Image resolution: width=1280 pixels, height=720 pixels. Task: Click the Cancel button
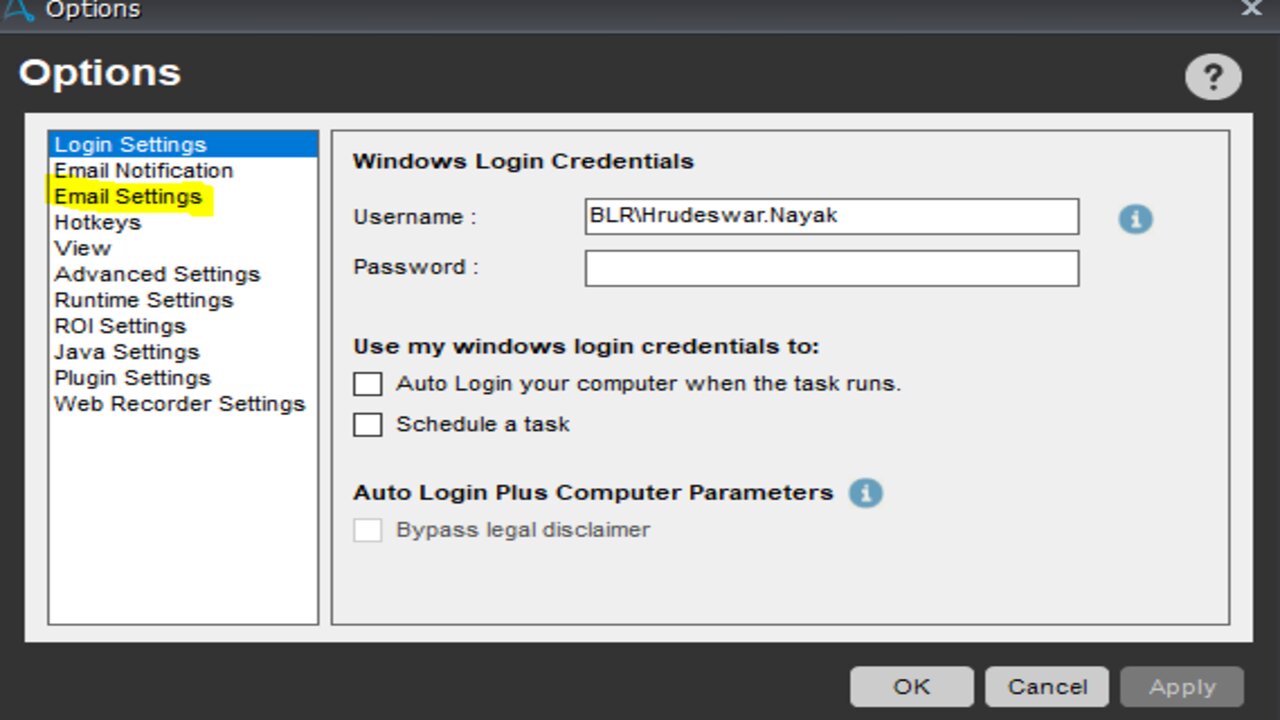coord(1047,687)
